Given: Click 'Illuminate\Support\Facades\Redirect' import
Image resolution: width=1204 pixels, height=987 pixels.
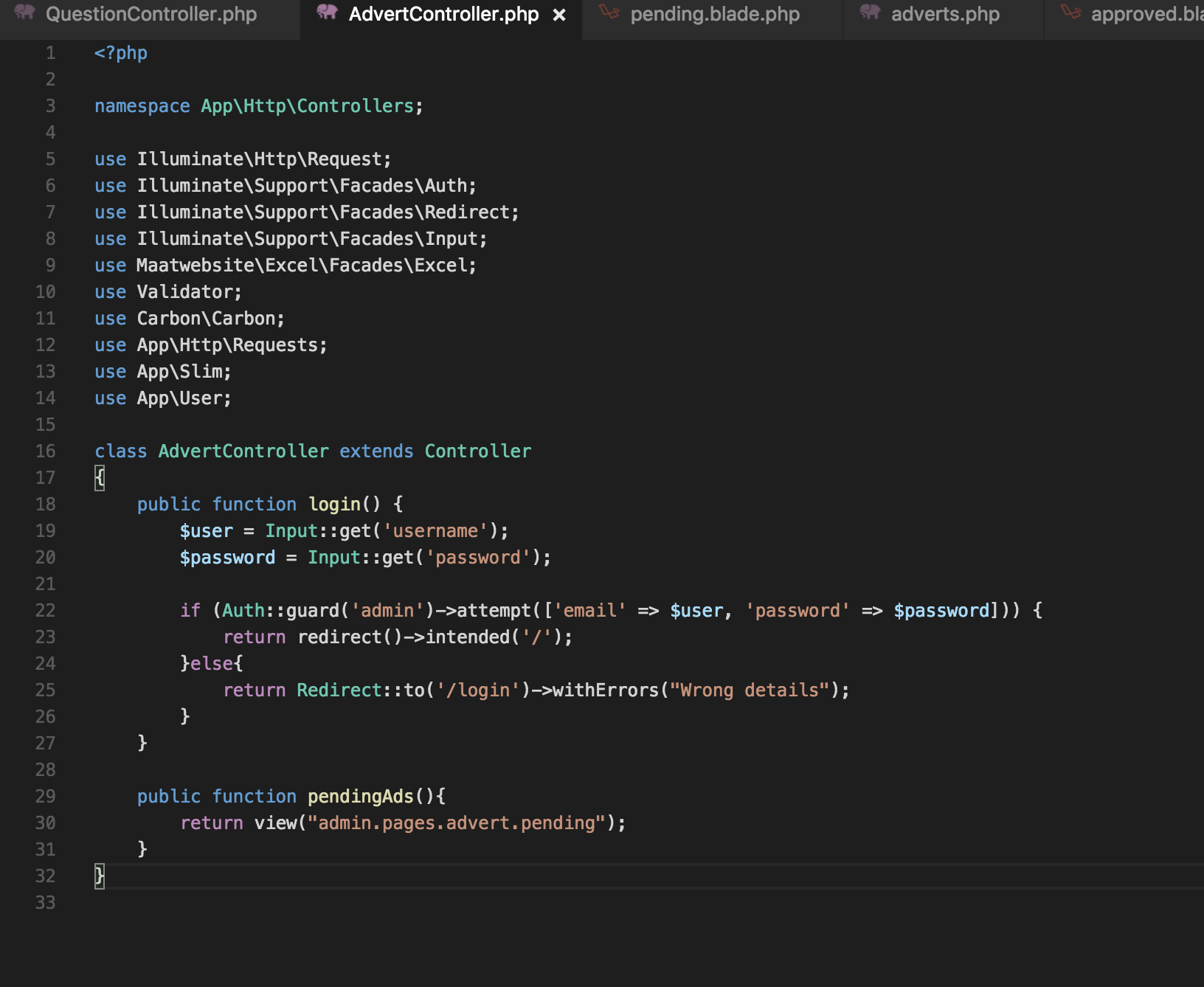Looking at the screenshot, I should click(323, 212).
